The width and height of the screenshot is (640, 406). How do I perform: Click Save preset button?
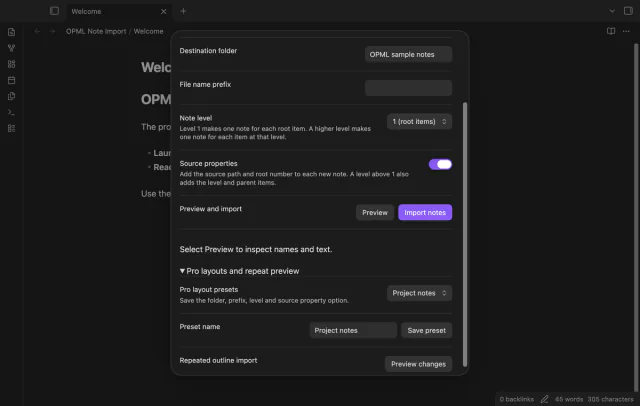[x=427, y=330]
